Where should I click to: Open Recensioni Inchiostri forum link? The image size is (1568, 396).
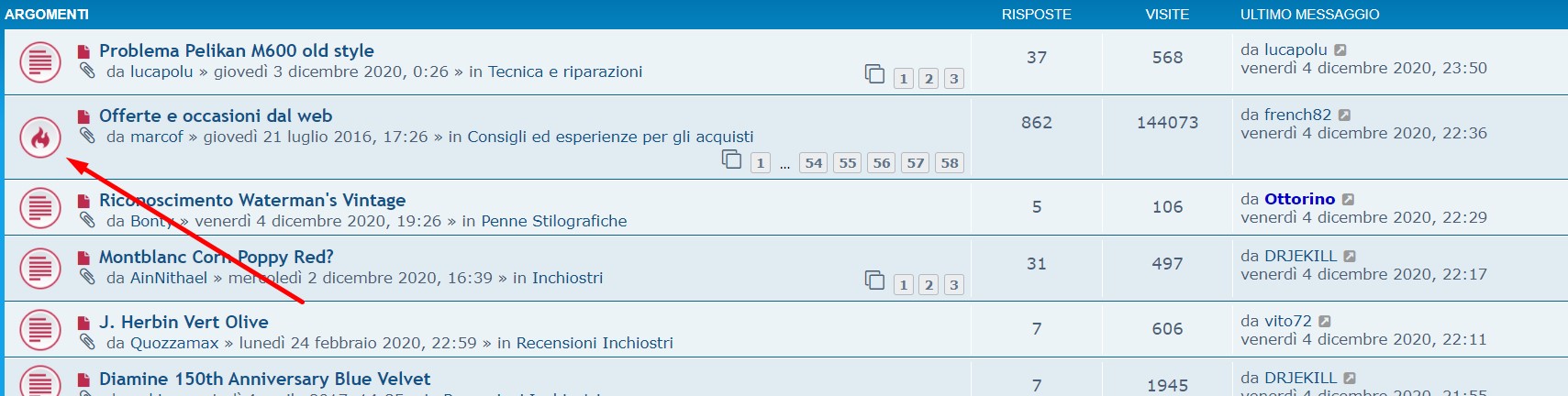[594, 343]
